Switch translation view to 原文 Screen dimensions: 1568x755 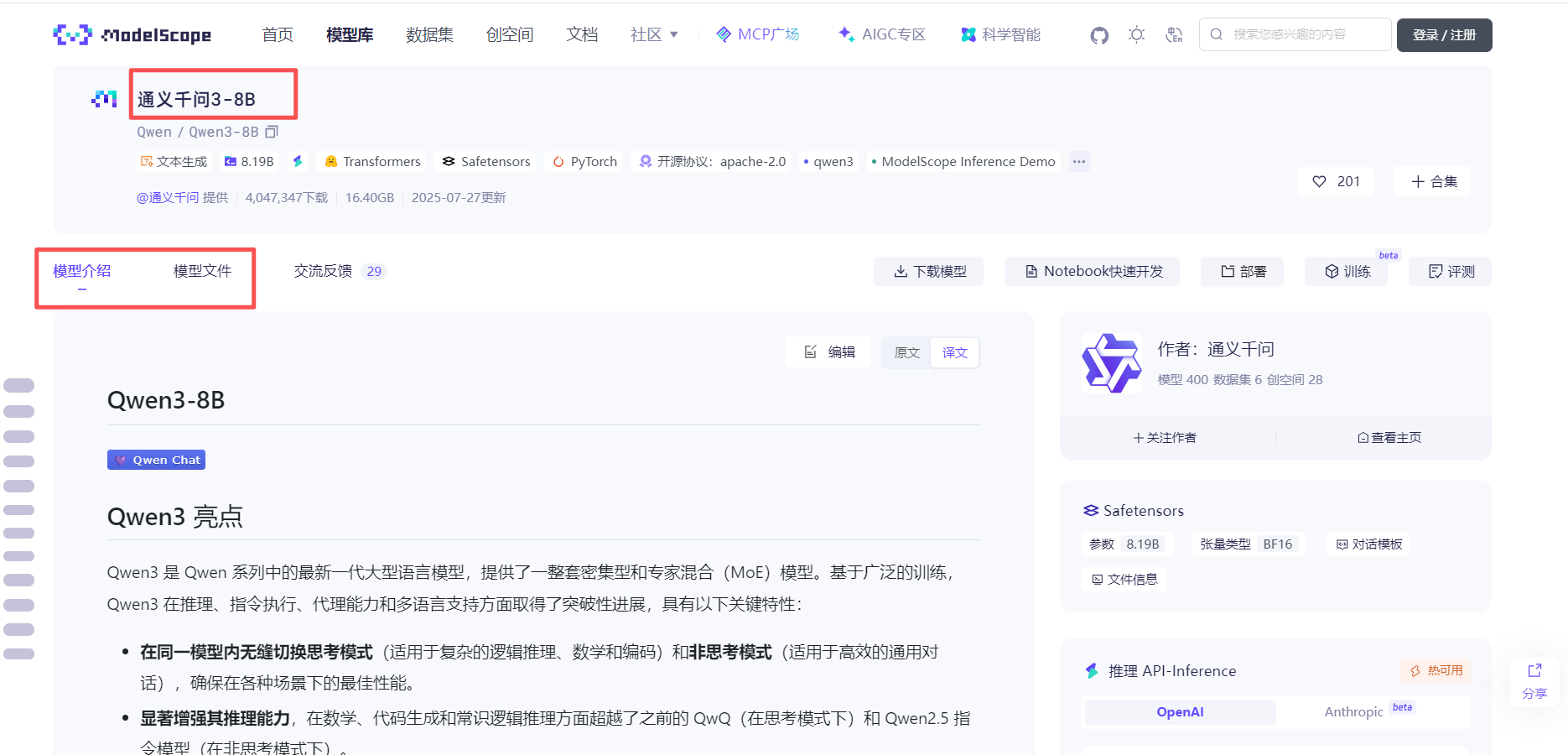point(906,352)
